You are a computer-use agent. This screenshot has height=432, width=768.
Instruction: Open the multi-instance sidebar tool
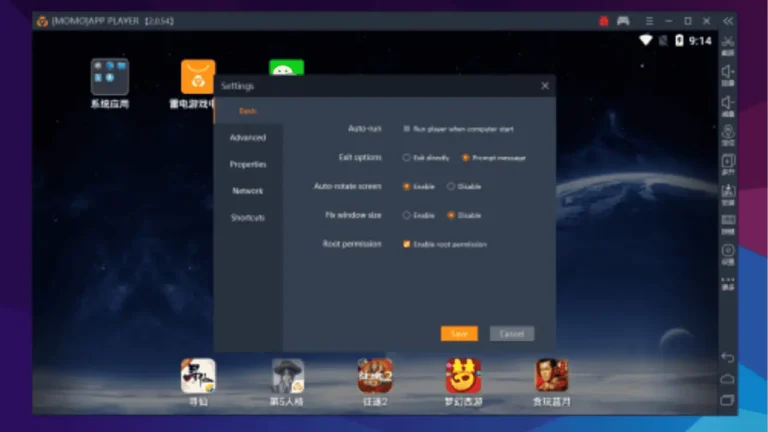coord(728,162)
